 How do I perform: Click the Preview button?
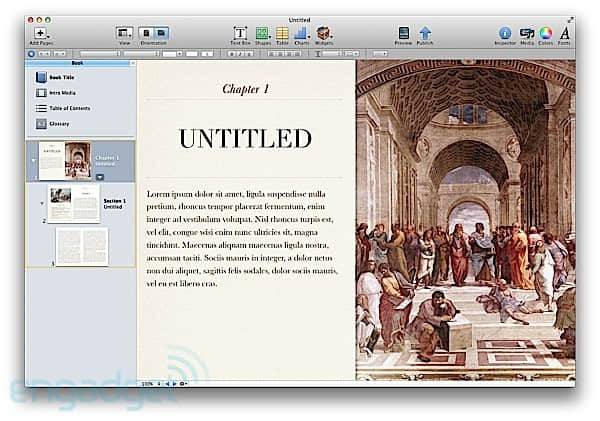pos(403,34)
